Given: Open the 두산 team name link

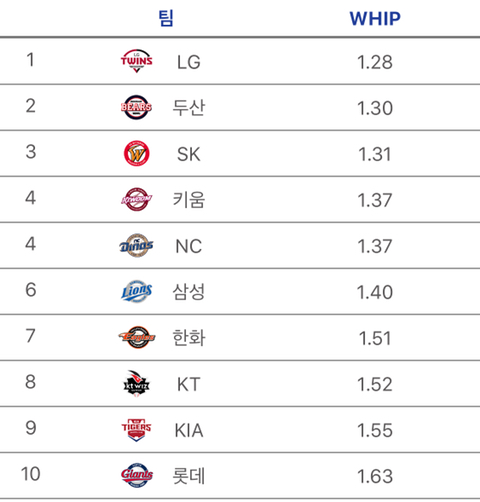Looking at the screenshot, I should 189,108.
